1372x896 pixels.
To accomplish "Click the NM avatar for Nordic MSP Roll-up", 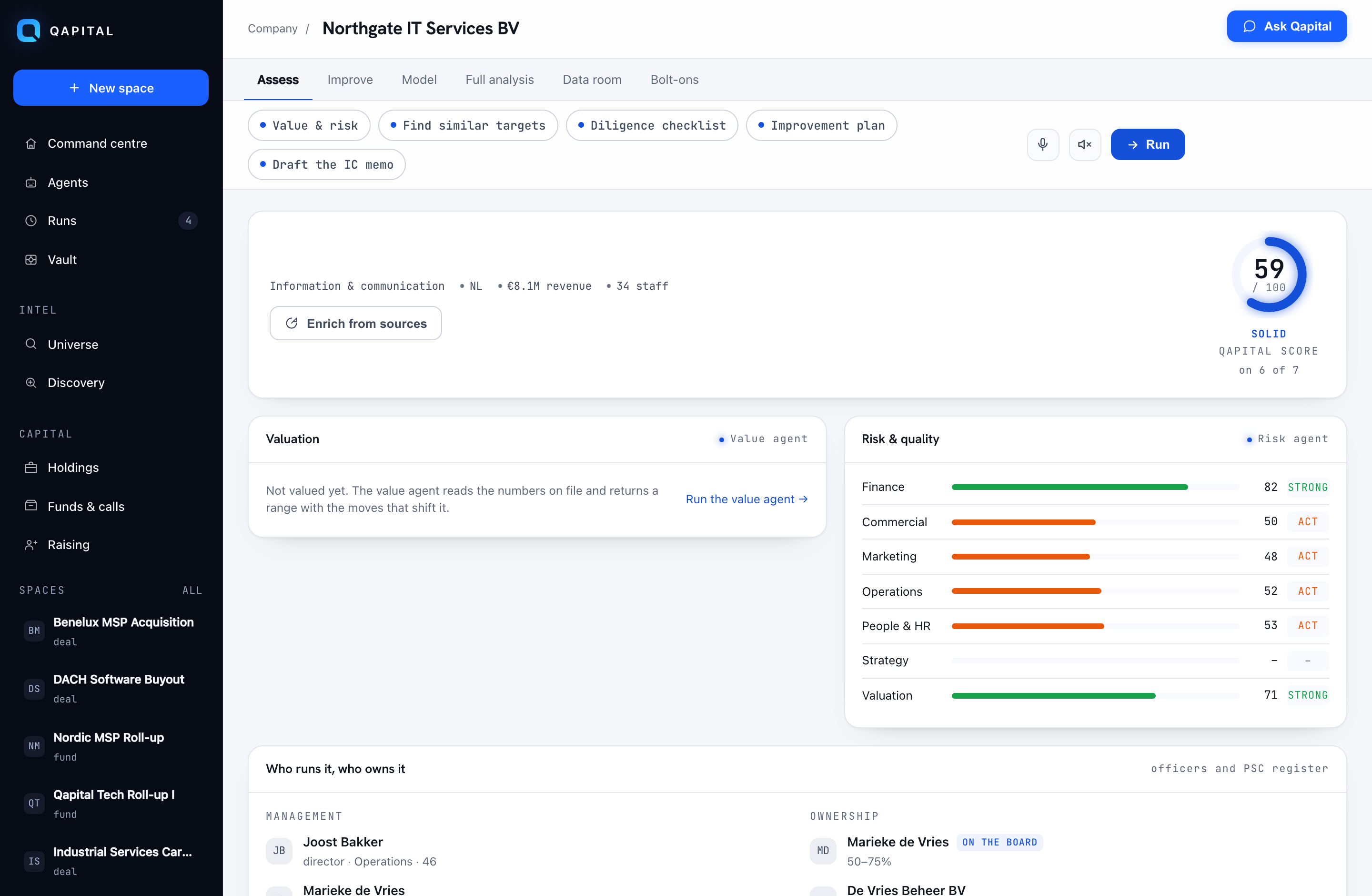I will [34, 746].
